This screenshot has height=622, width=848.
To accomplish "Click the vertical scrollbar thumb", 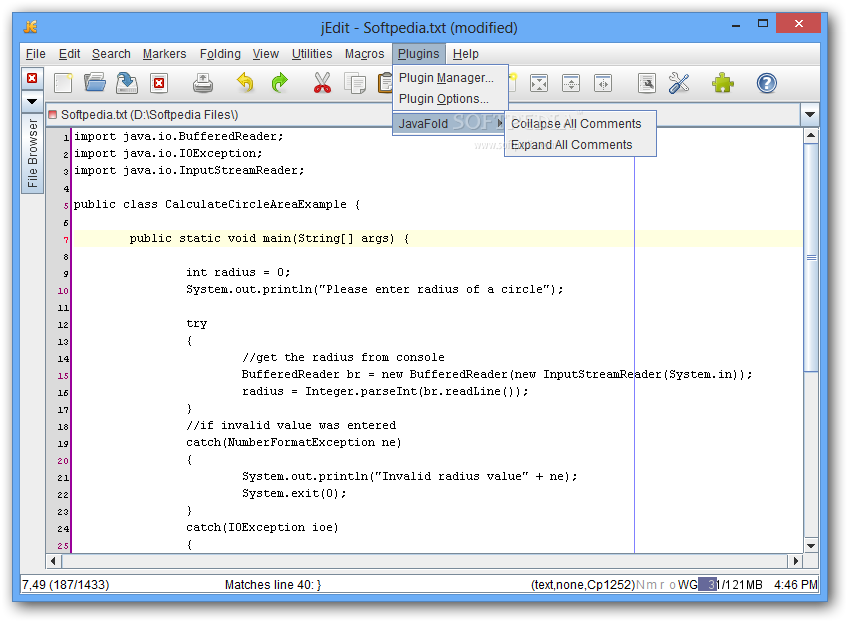I will pos(811,257).
